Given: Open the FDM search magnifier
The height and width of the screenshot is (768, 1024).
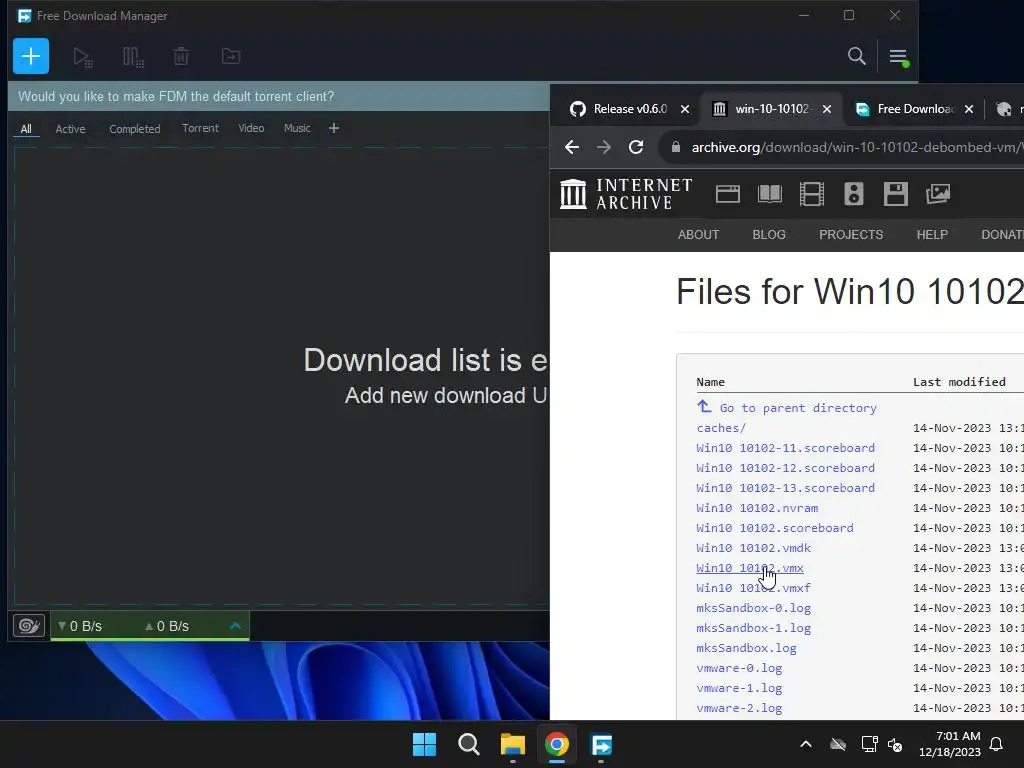Looking at the screenshot, I should click(x=856, y=56).
